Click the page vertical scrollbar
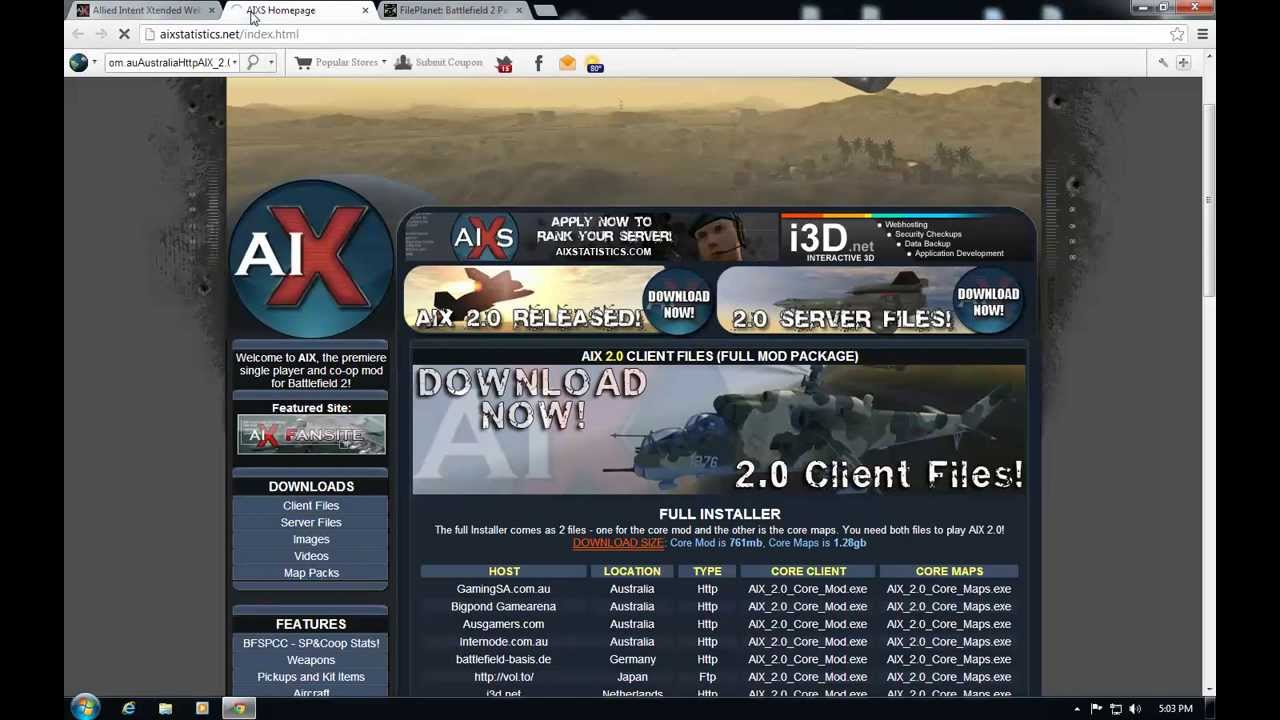Viewport: 1280px width, 720px height. click(x=1209, y=200)
